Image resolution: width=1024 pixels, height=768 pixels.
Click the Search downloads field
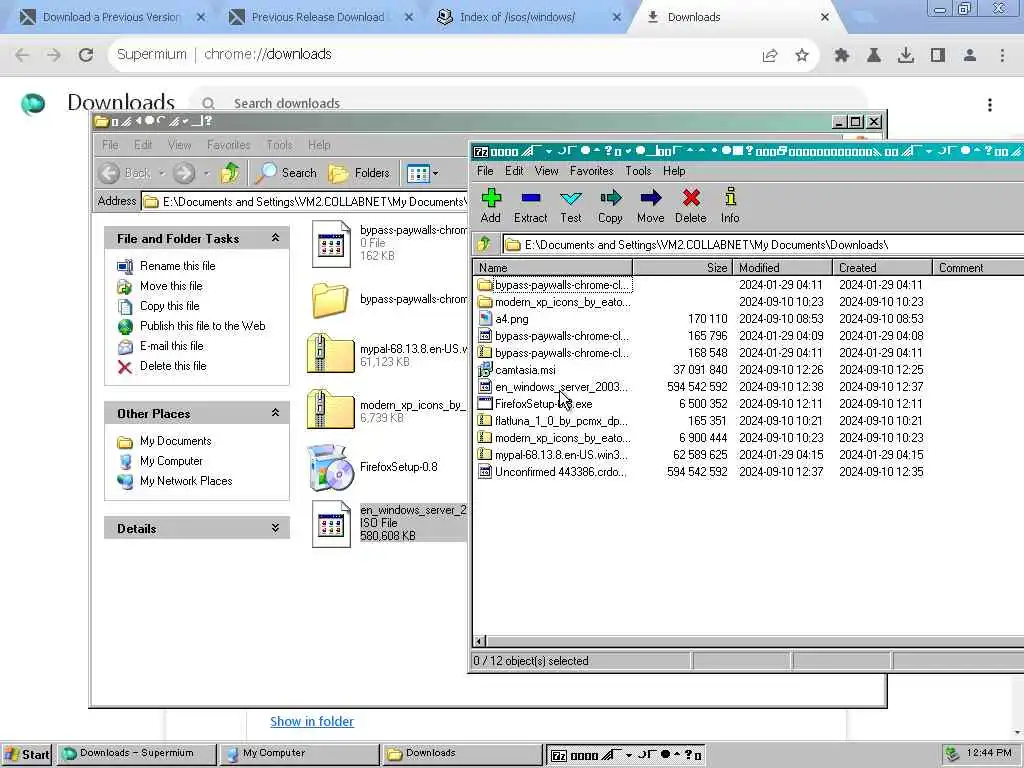click(x=529, y=103)
